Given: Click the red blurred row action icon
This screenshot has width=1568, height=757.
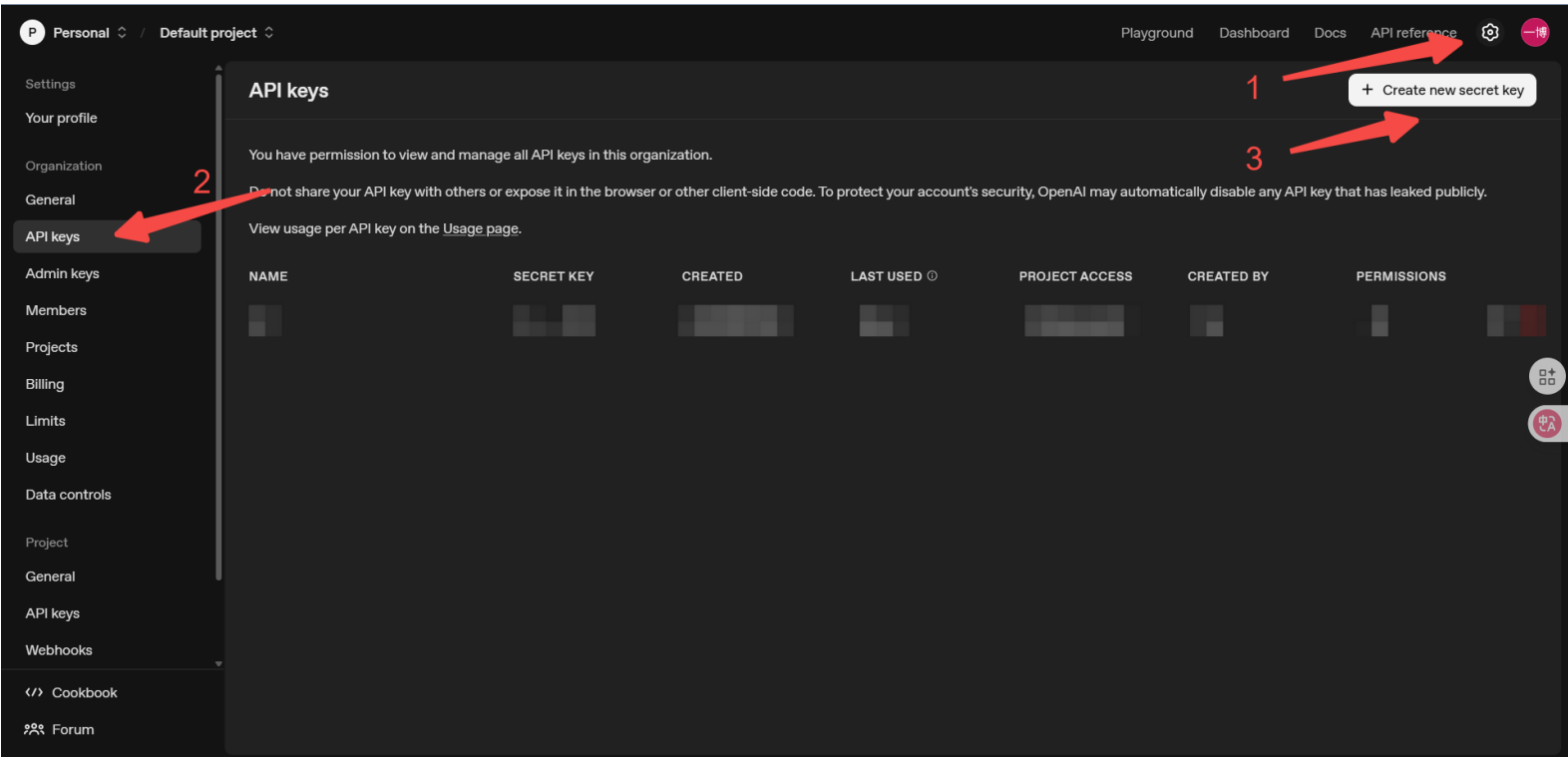Looking at the screenshot, I should point(1534,320).
